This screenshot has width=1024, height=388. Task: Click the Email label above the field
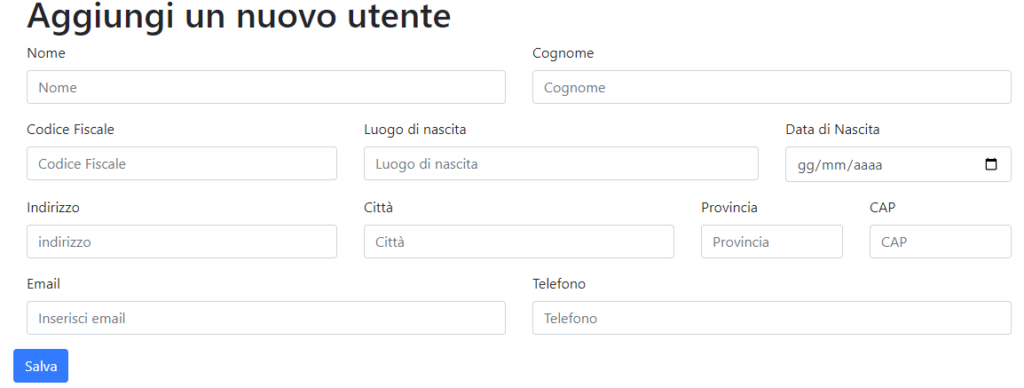[x=43, y=284]
